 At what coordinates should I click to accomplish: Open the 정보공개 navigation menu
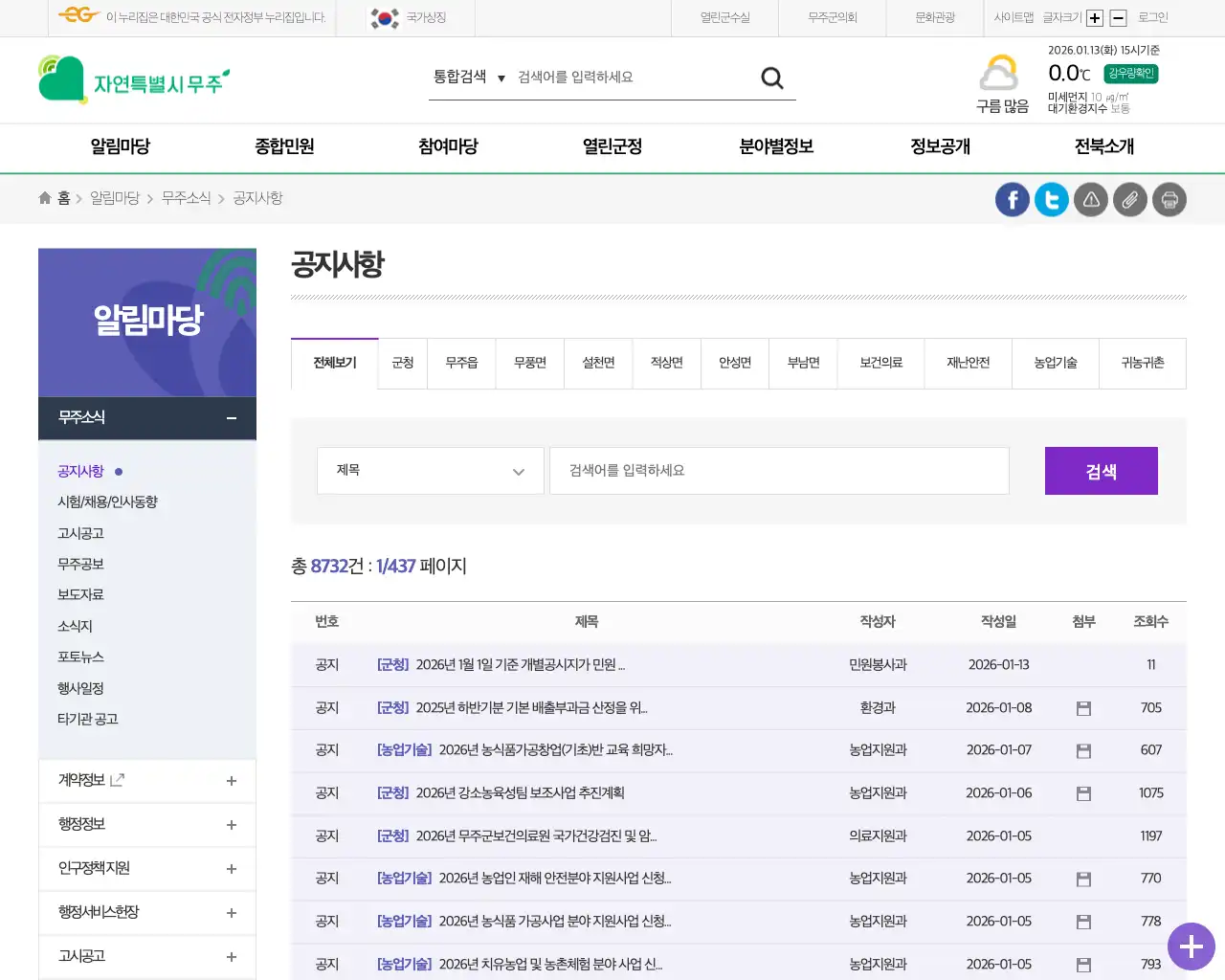(x=939, y=147)
